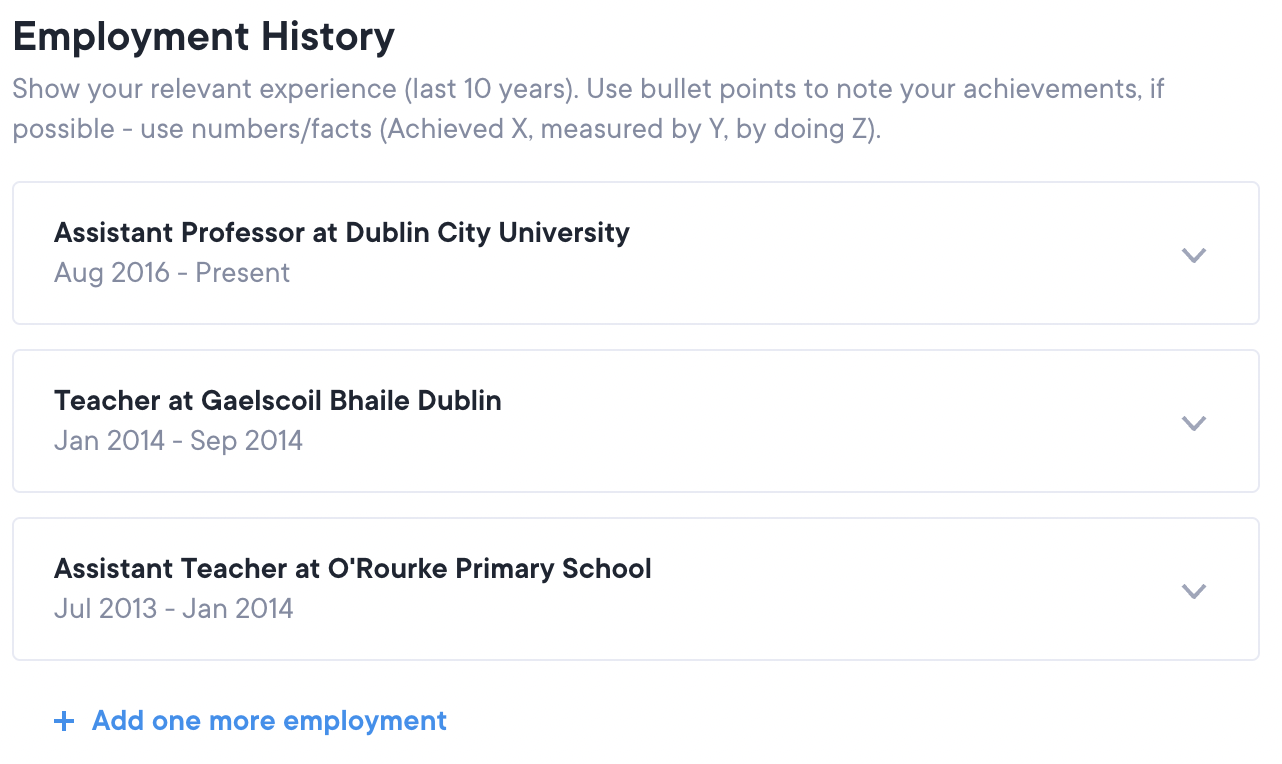Expand the Assistant Professor entry chevron

(1193, 255)
